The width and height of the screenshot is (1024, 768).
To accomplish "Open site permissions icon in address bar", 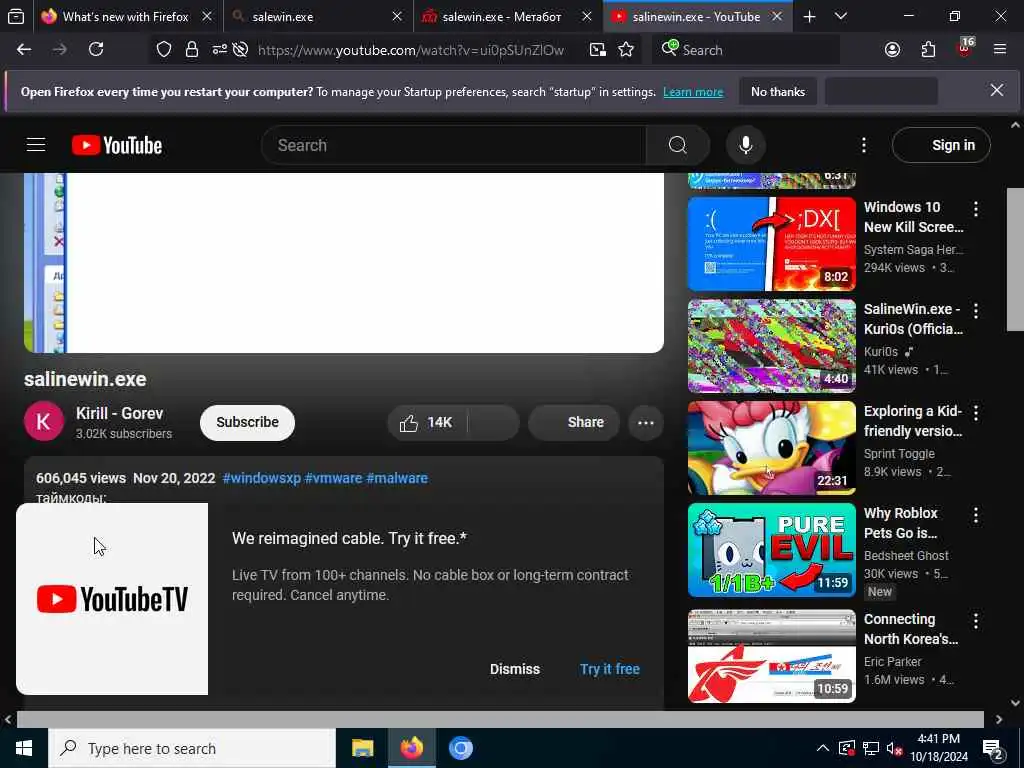I will 219,50.
